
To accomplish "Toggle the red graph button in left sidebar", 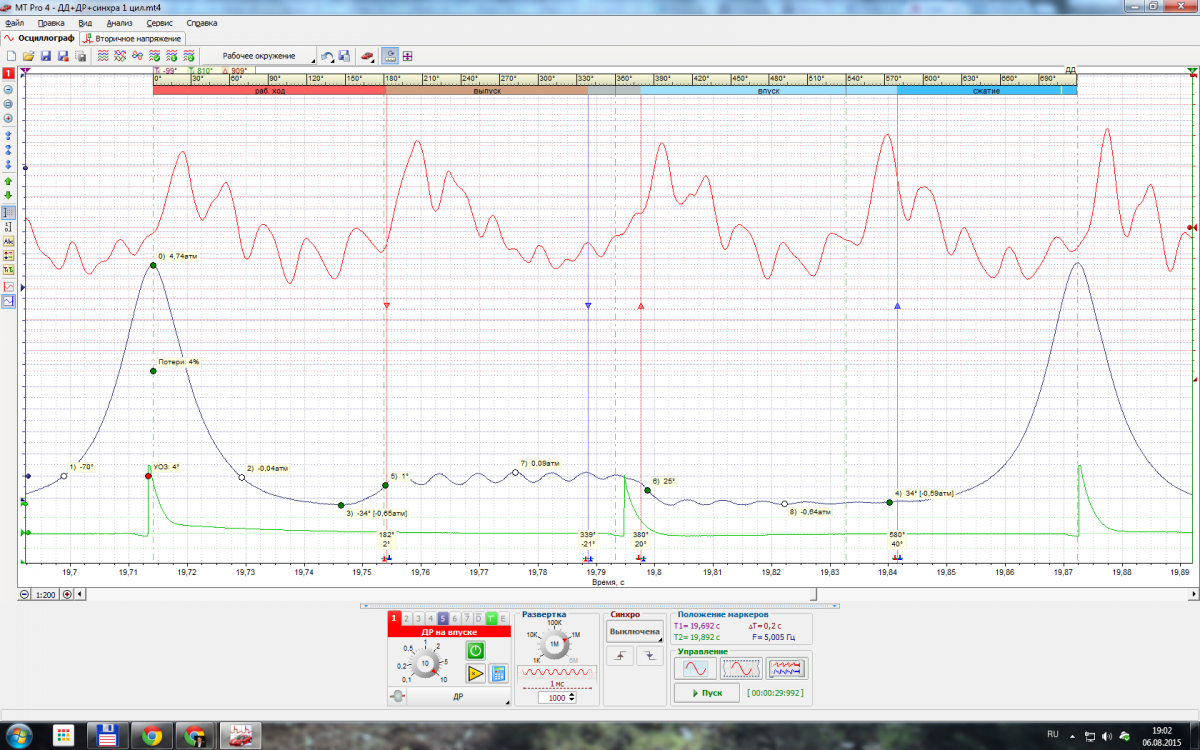I will (8, 286).
